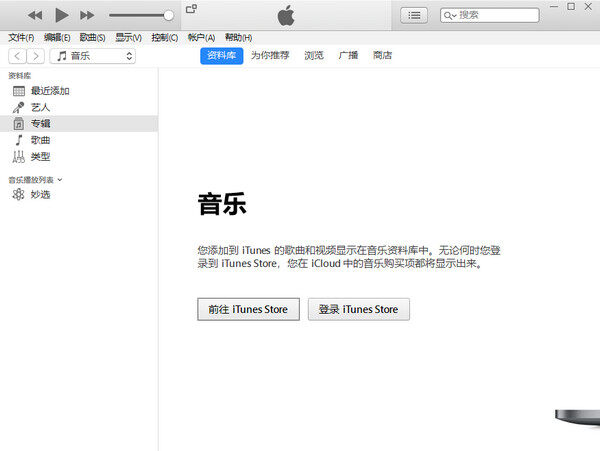600x451 pixels.
Task: Switch to the 浏览 tab
Action: coord(314,55)
